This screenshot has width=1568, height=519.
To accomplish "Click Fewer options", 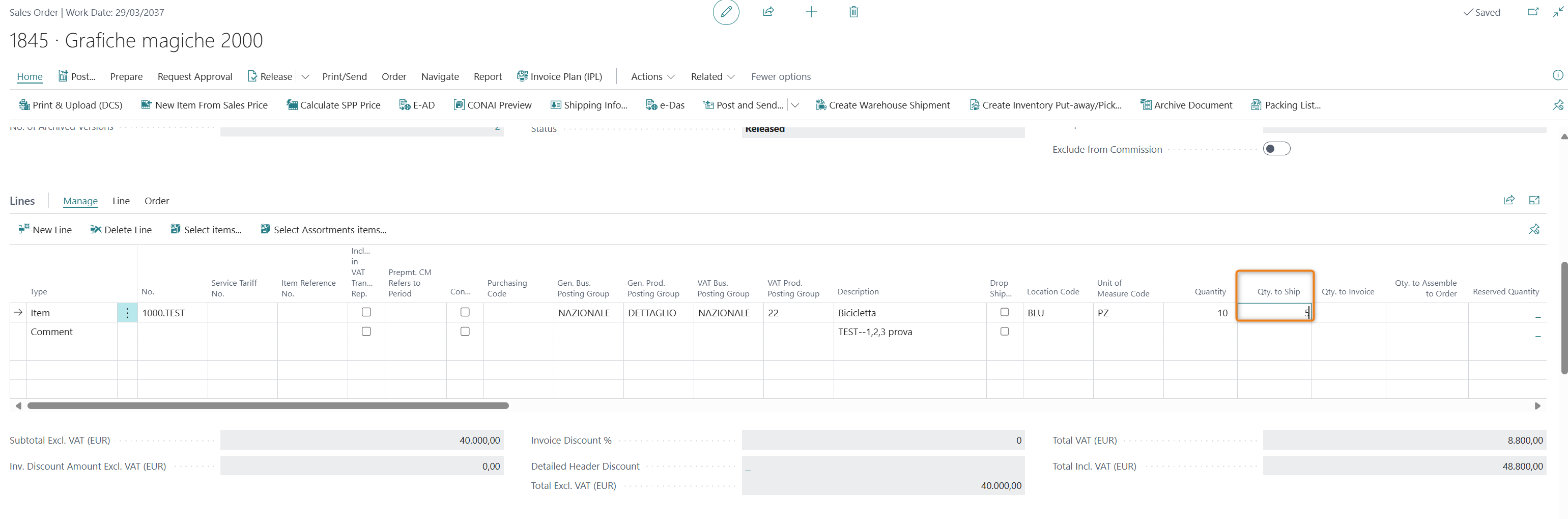I will click(x=780, y=76).
